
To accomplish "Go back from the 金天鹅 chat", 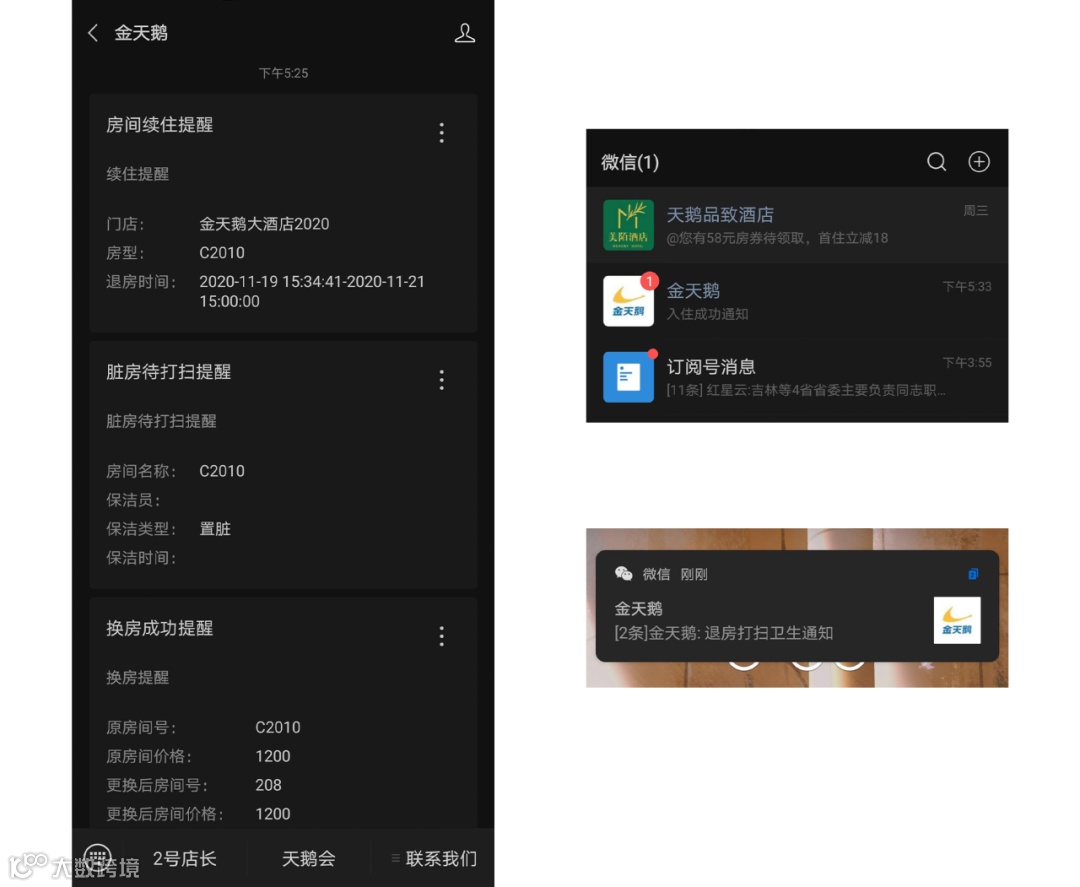I will click(x=93, y=32).
